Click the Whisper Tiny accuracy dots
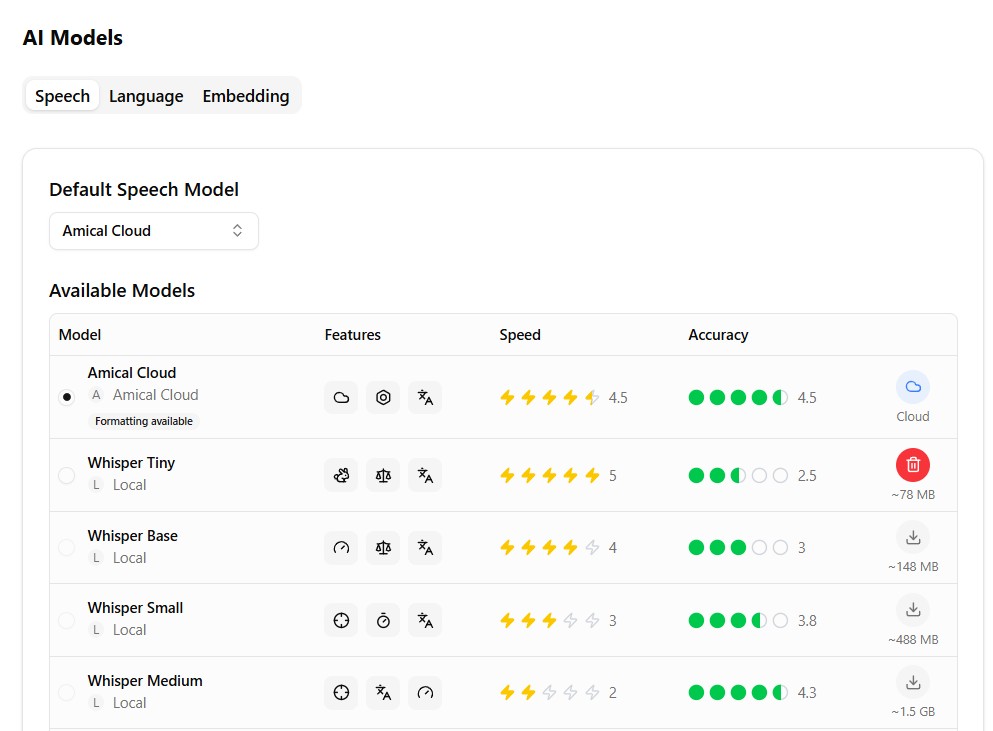 coord(738,475)
